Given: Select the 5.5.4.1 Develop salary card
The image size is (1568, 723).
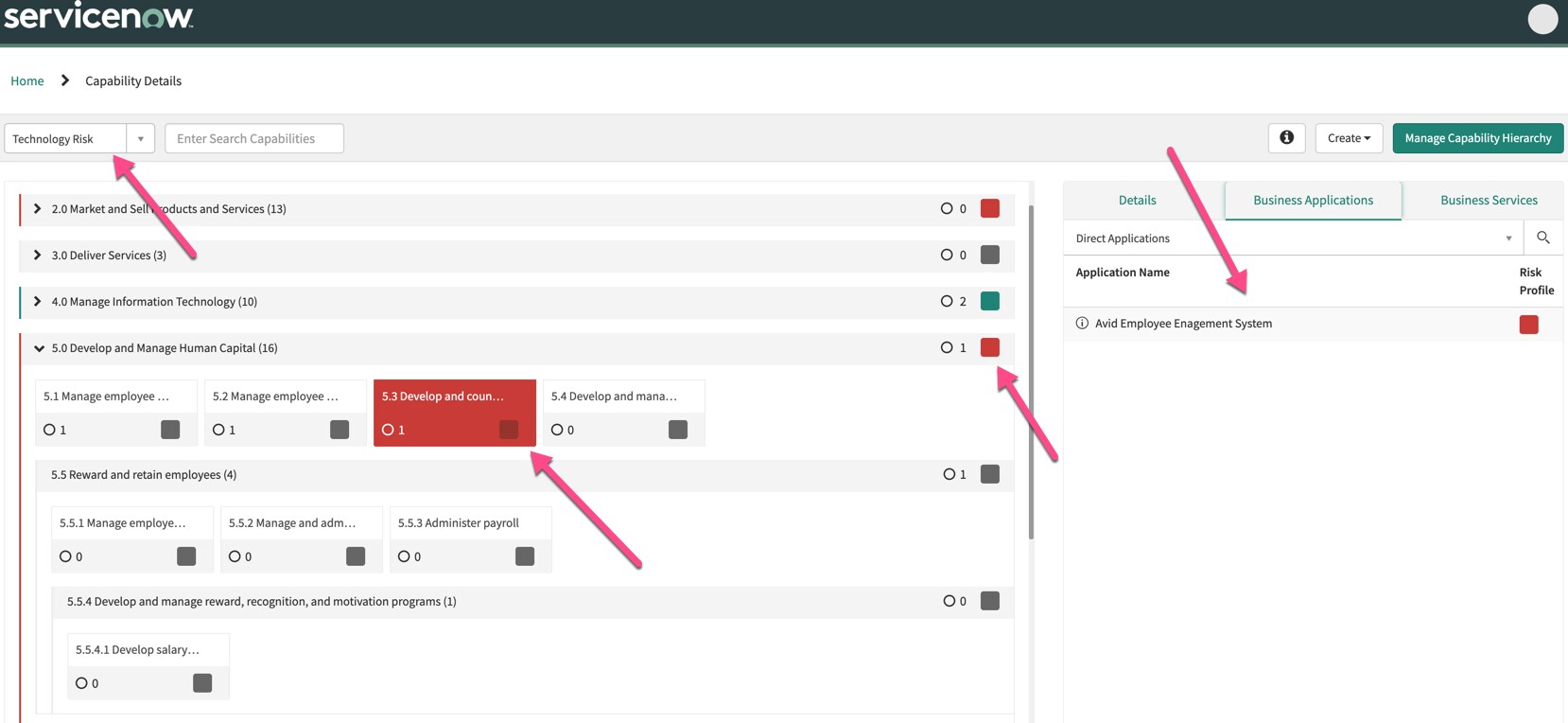Looking at the screenshot, I should 148,666.
